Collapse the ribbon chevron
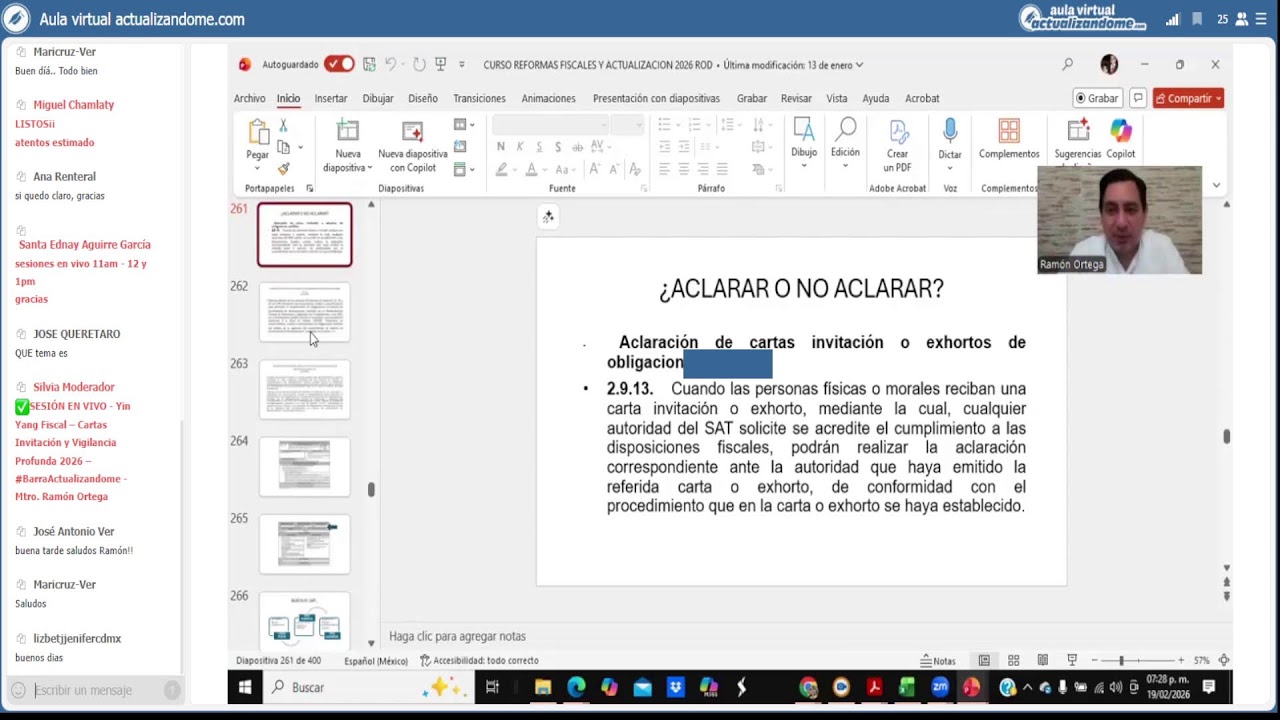The width and height of the screenshot is (1280, 720). [1216, 185]
